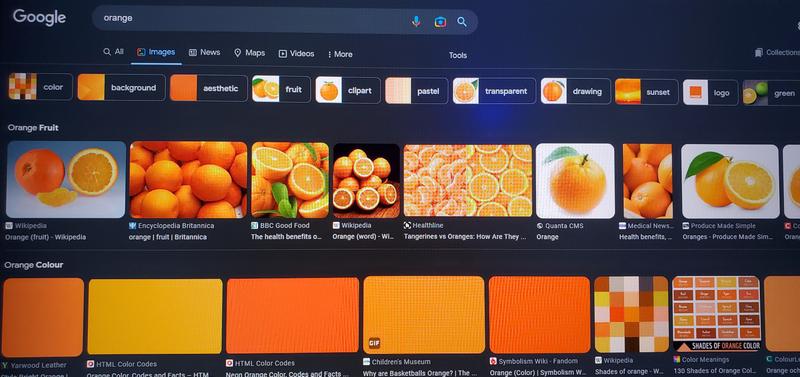Open Wikipedia orange and half-slice image

(x=66, y=180)
